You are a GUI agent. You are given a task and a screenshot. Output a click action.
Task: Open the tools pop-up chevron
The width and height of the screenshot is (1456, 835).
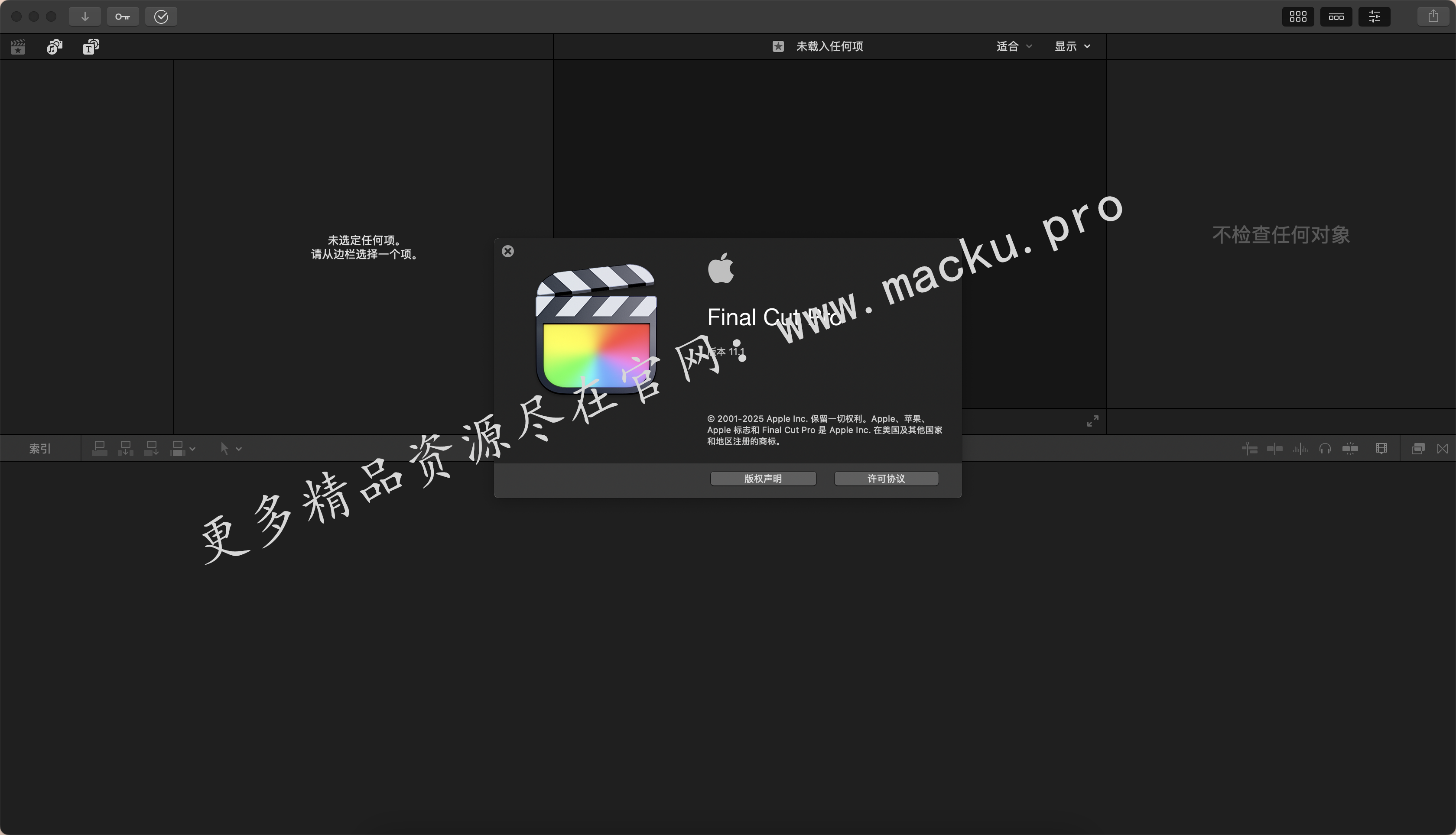[239, 449]
